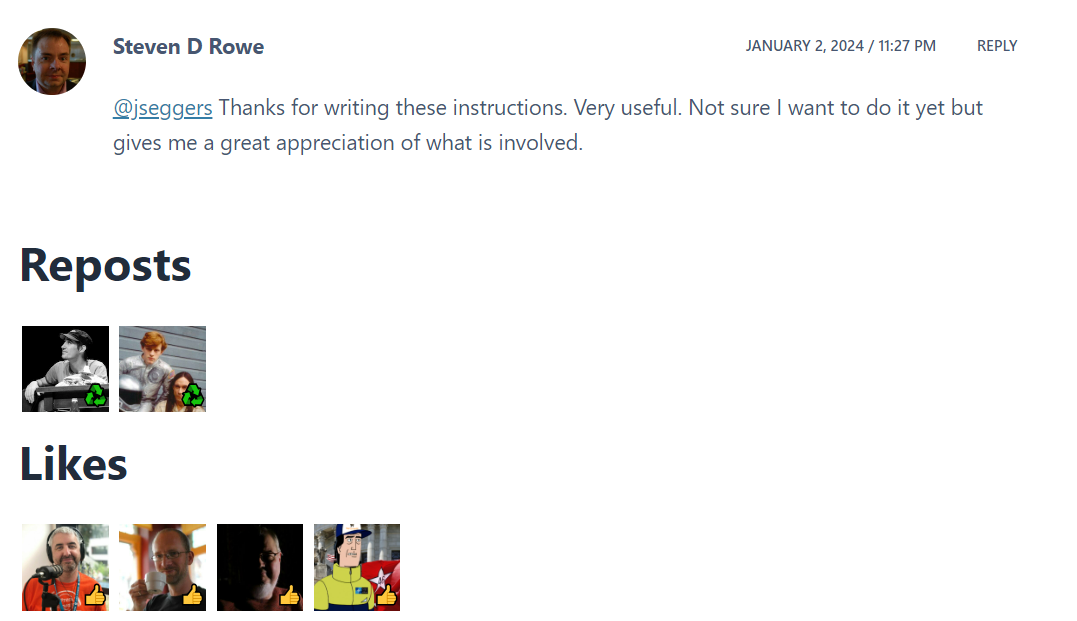Screen dimensions: 1077x621
Task: Click the Likes section heading
Action: click(x=74, y=465)
